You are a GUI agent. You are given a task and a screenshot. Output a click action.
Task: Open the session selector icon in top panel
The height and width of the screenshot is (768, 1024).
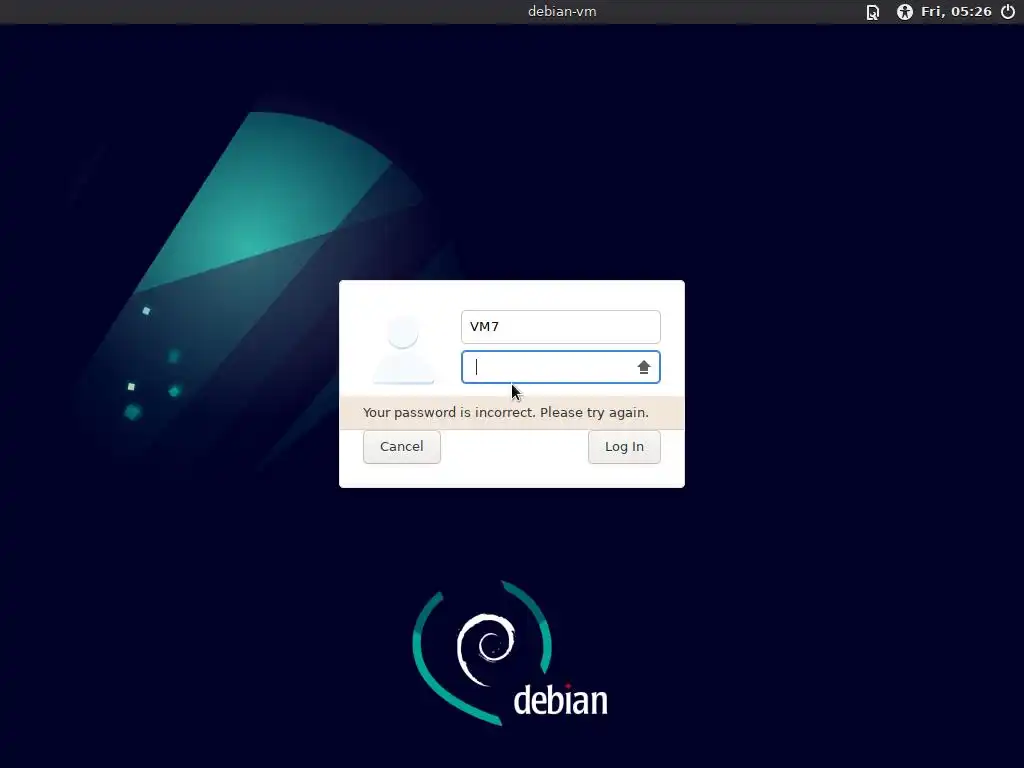coord(872,12)
